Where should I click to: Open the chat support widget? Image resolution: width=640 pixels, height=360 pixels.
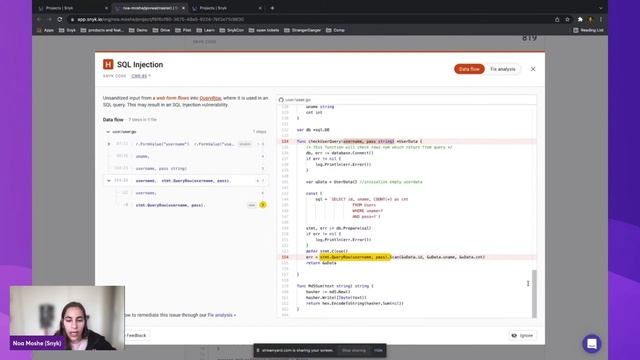(591, 344)
